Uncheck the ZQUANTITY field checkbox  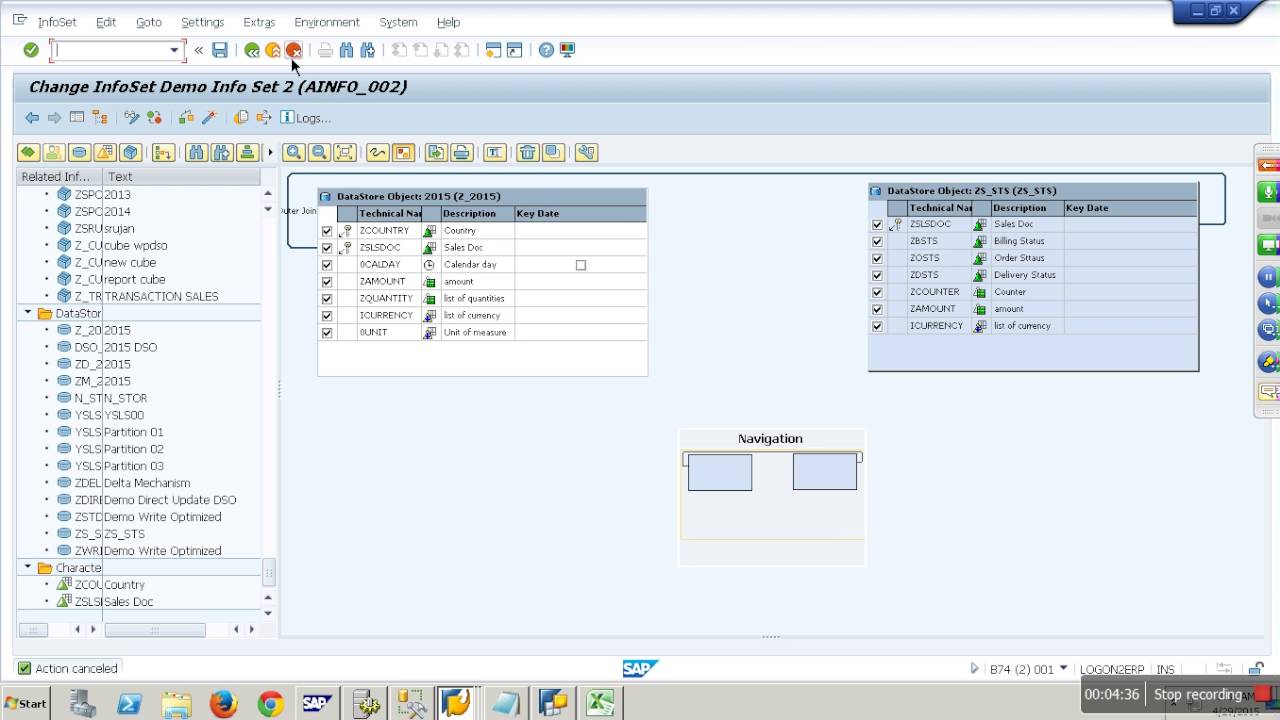(326, 299)
